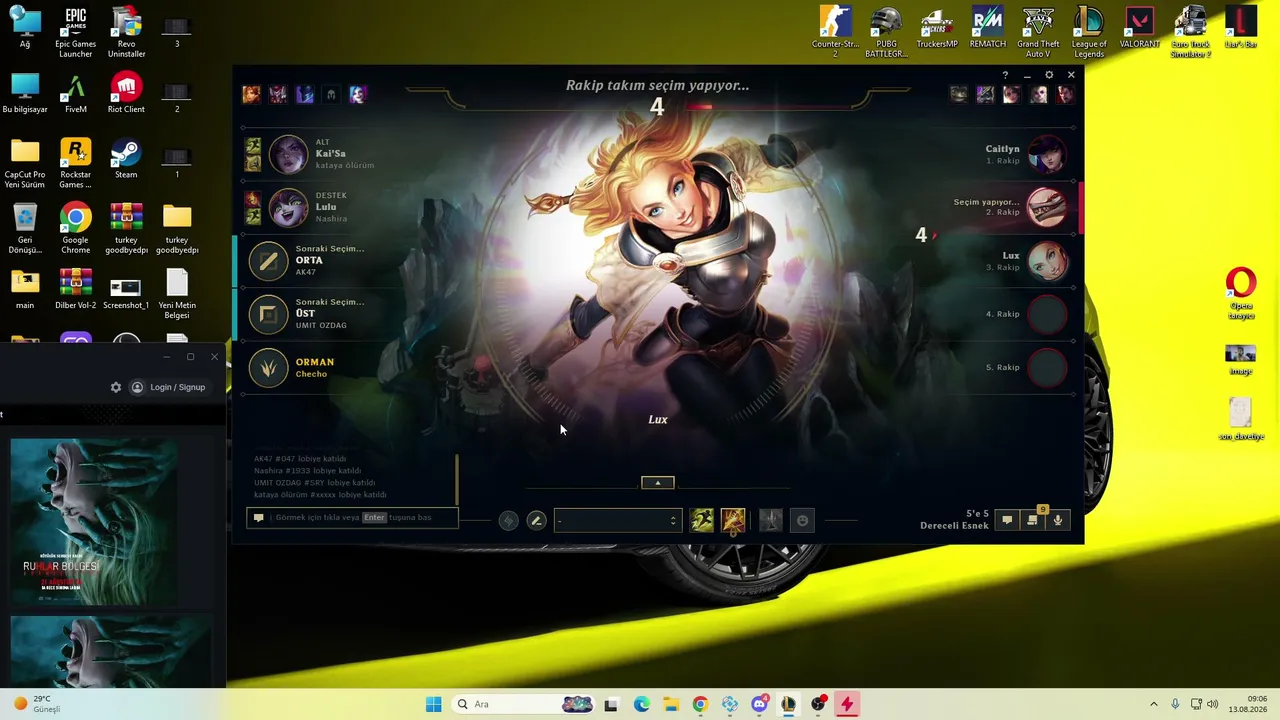Screen dimensions: 1280x720
Task: Open League client help question mark
Action: coord(1005,75)
